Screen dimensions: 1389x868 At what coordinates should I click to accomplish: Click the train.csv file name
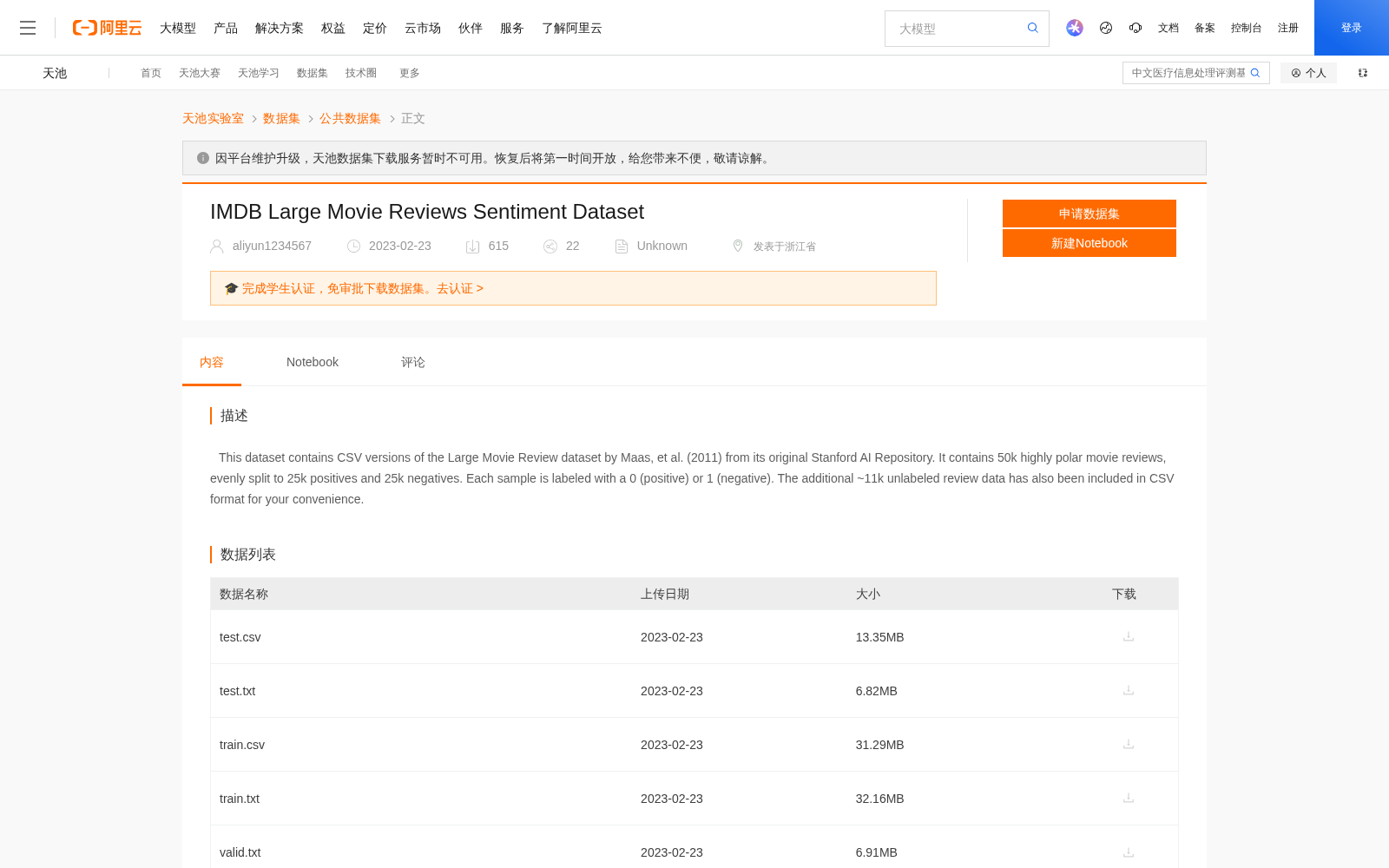click(242, 745)
